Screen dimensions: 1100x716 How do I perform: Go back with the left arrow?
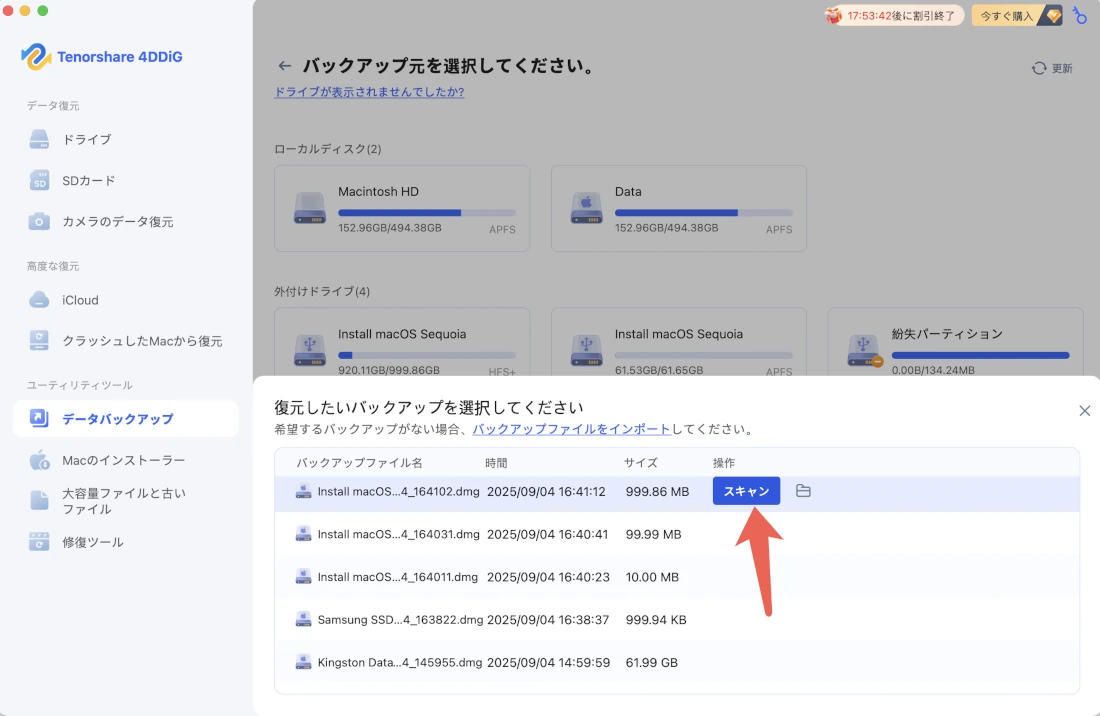click(284, 66)
